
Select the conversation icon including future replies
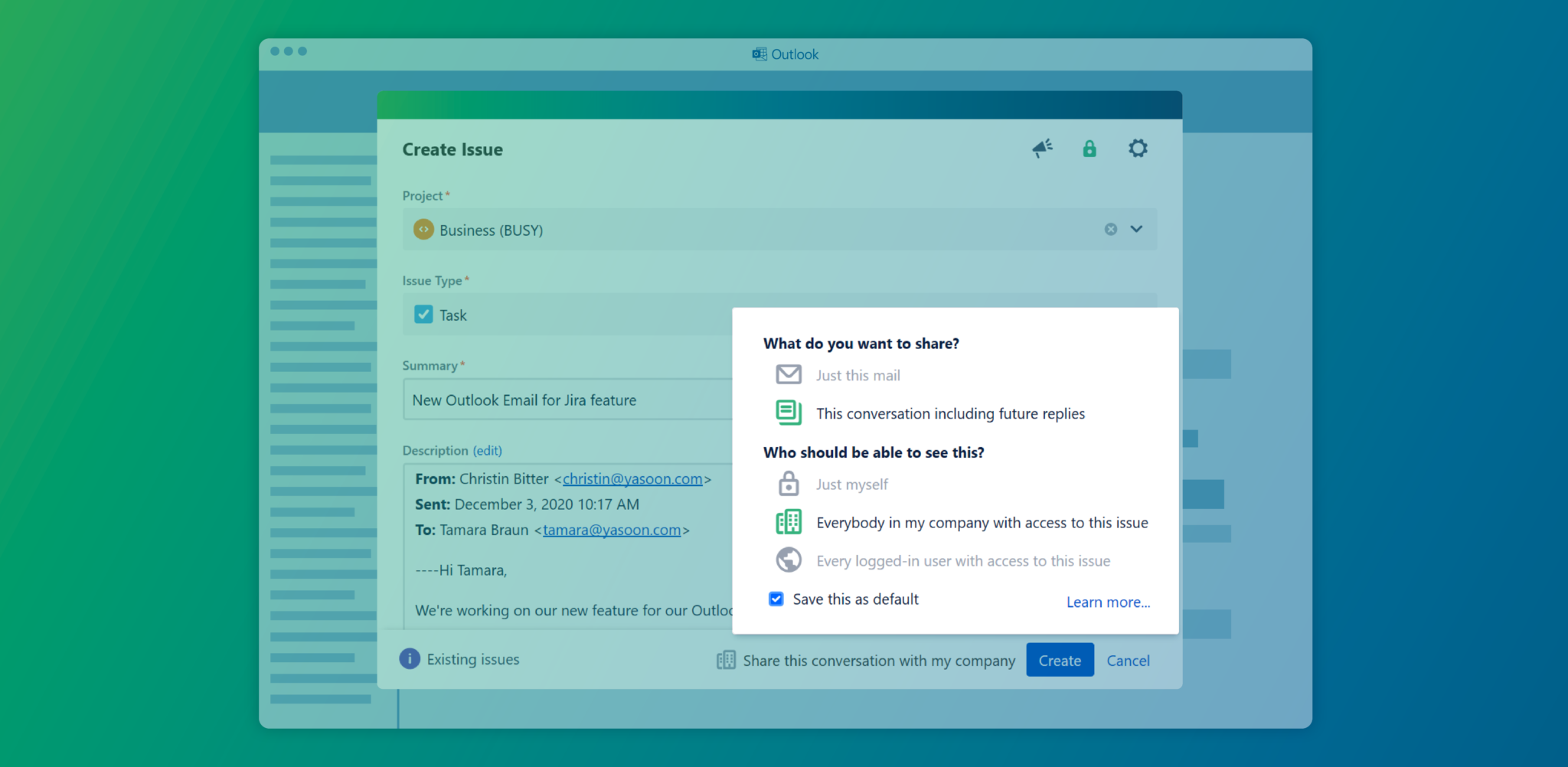(787, 412)
